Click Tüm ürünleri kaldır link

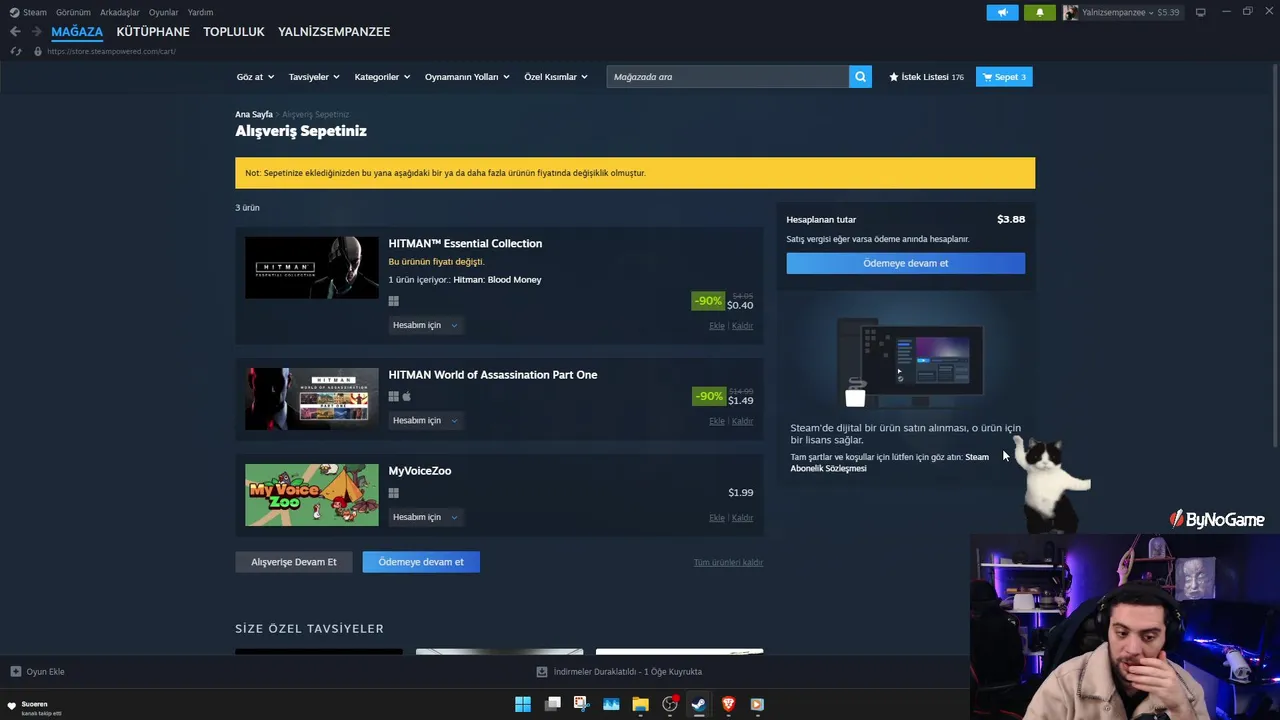coord(728,562)
